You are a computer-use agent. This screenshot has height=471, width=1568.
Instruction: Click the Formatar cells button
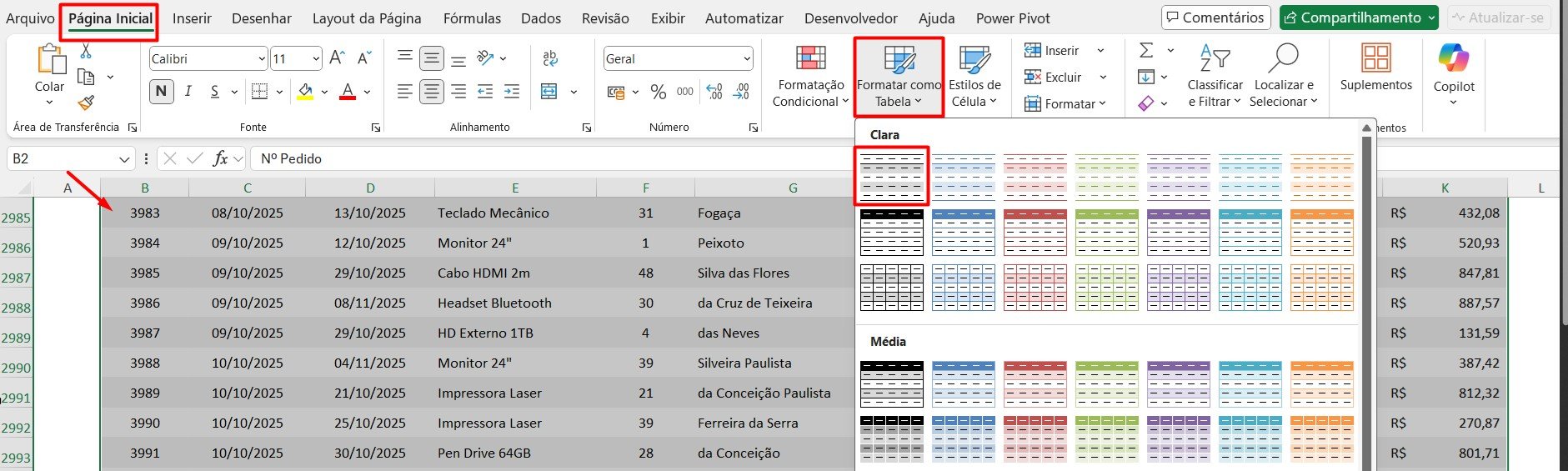point(1065,103)
